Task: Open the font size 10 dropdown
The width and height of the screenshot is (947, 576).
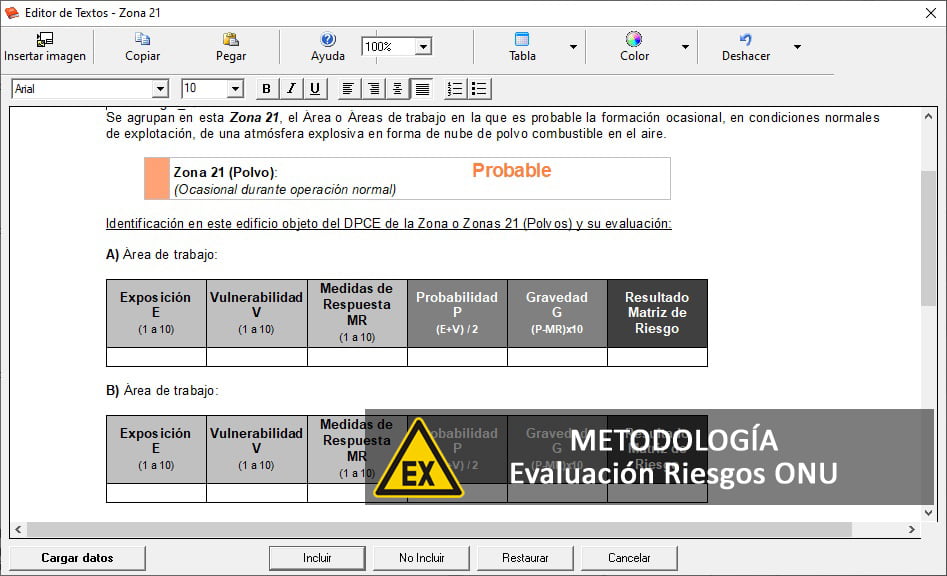Action: coord(235,89)
